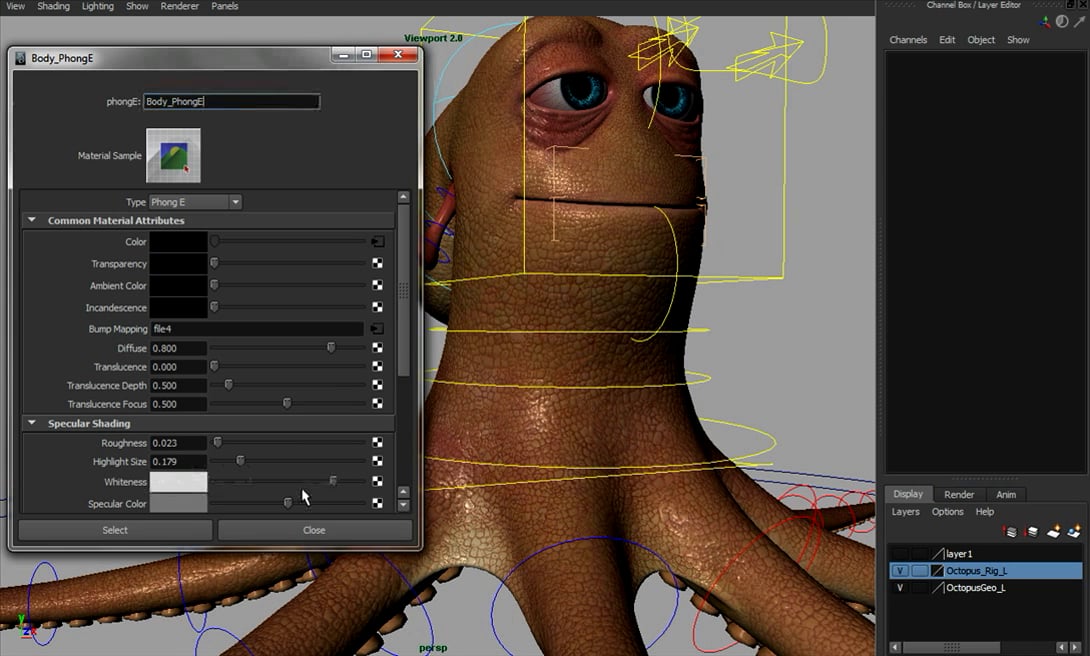The height and width of the screenshot is (656, 1090).
Task: Open the Layers menu in Layer Editor
Action: click(906, 512)
